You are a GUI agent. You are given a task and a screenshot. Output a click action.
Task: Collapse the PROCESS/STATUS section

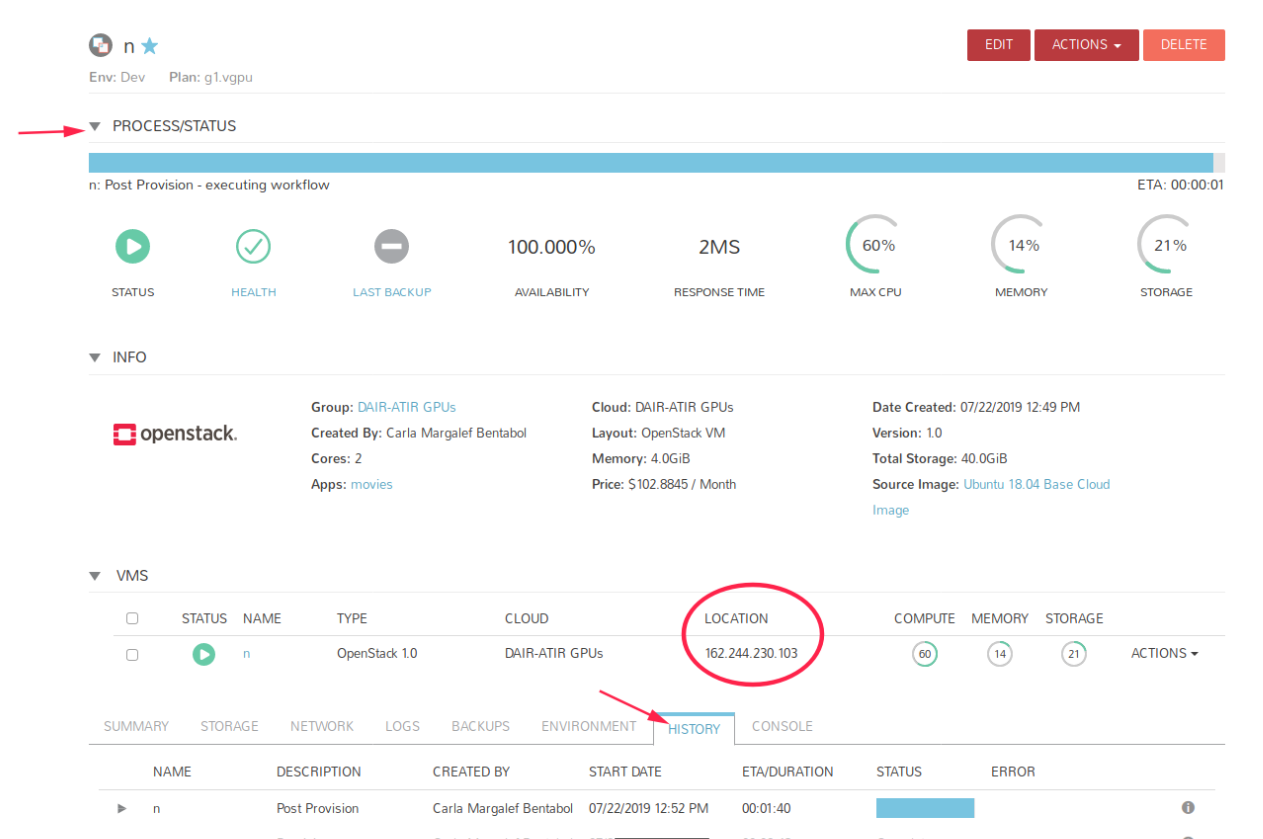tap(96, 127)
